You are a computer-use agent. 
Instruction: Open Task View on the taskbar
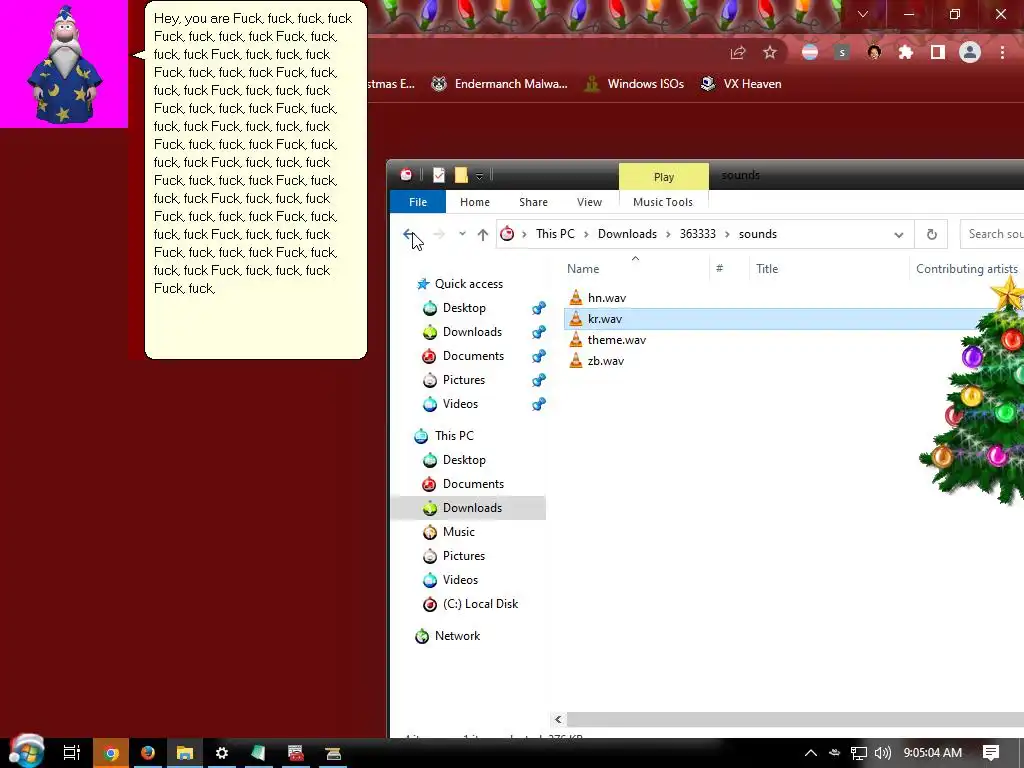click(71, 753)
